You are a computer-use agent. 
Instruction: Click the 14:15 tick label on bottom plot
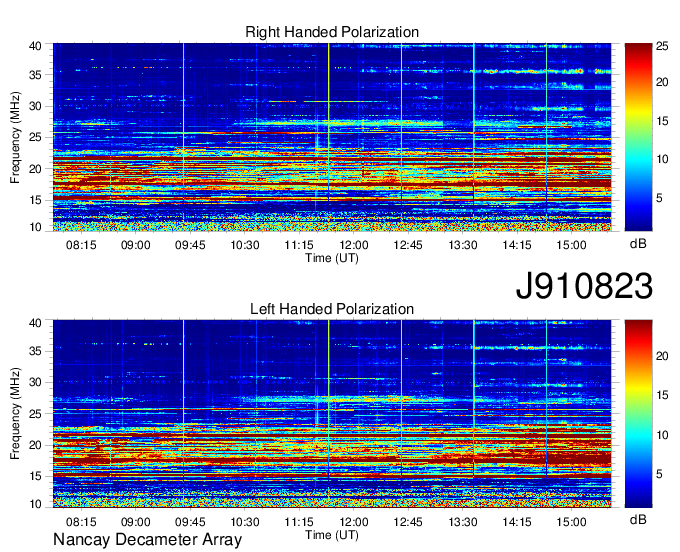pyautogui.click(x=517, y=522)
